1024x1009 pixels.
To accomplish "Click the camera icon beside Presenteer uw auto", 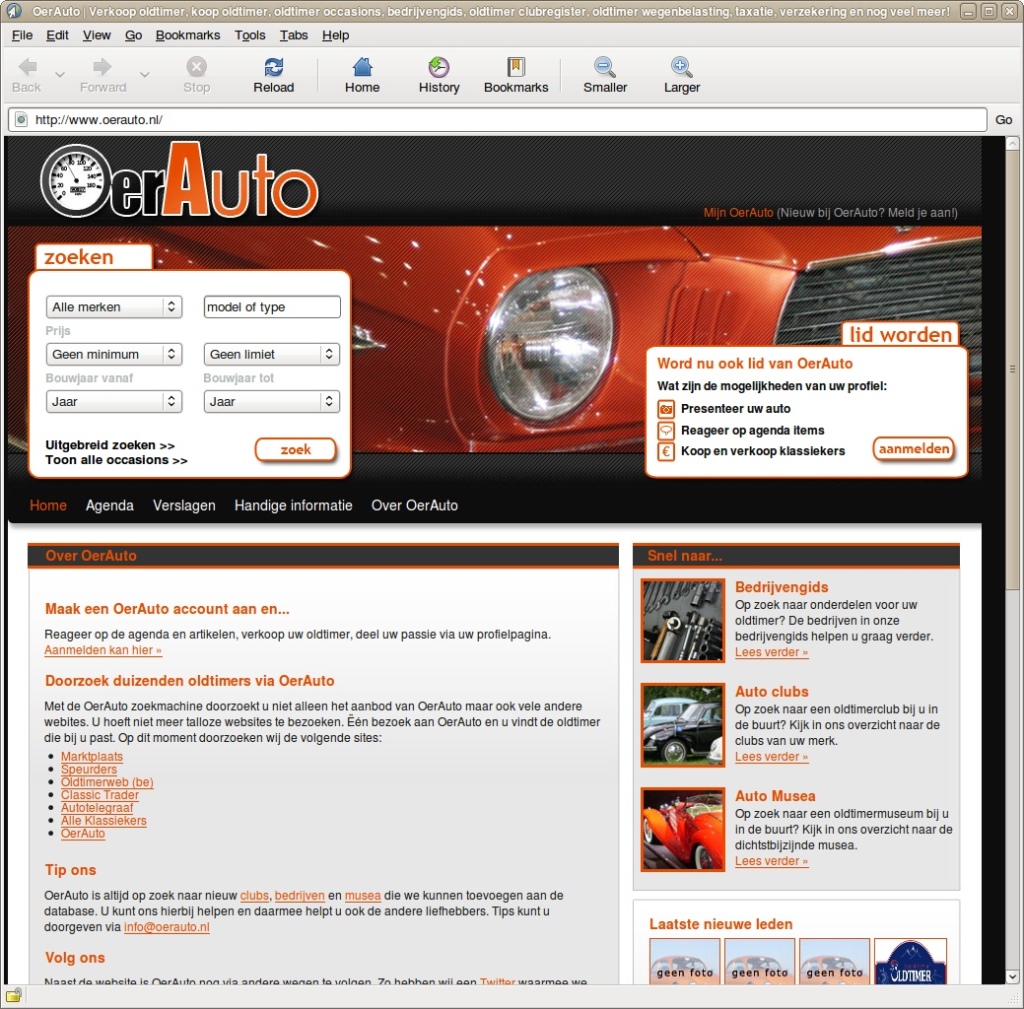I will [664, 408].
